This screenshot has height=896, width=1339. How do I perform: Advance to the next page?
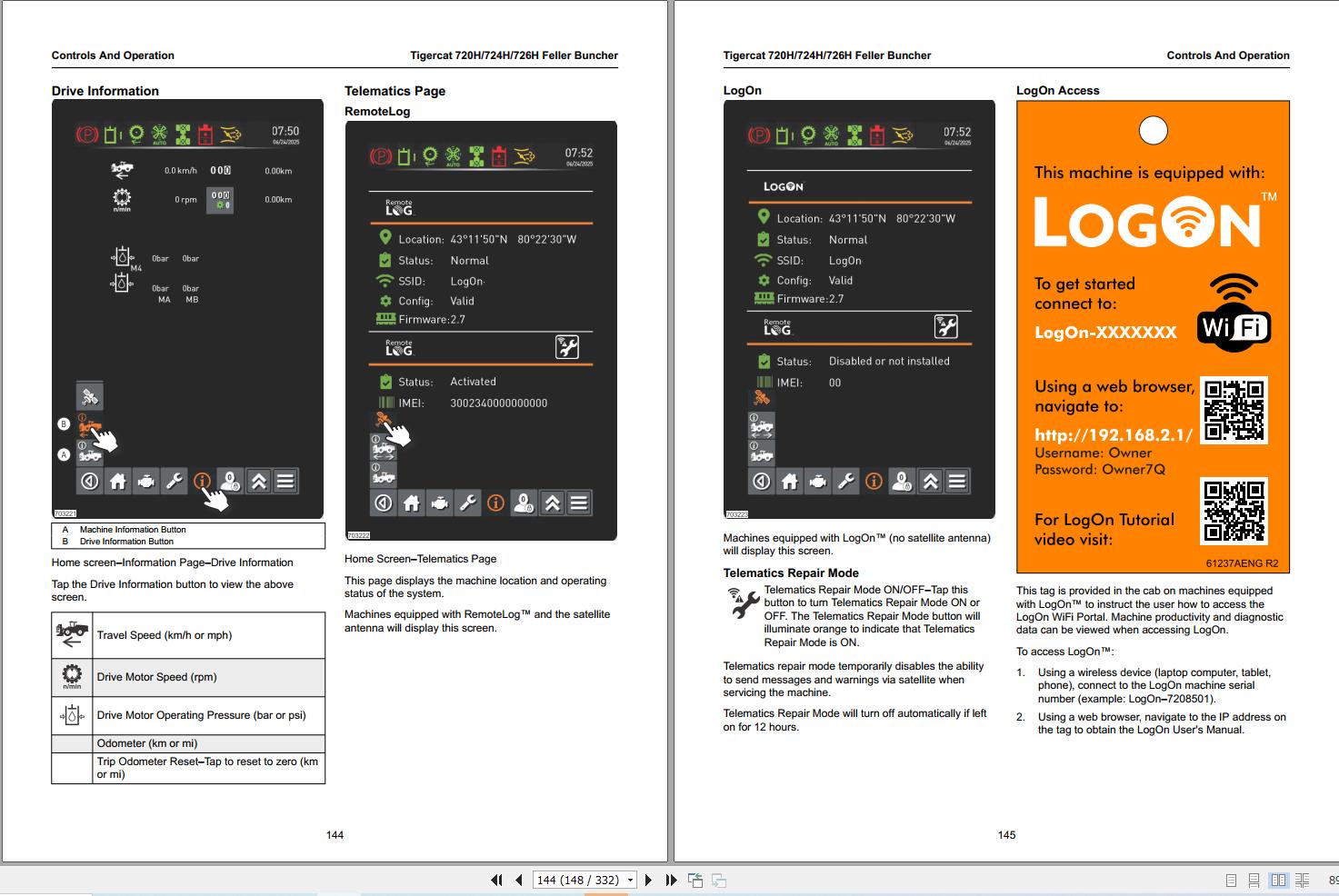click(x=648, y=880)
